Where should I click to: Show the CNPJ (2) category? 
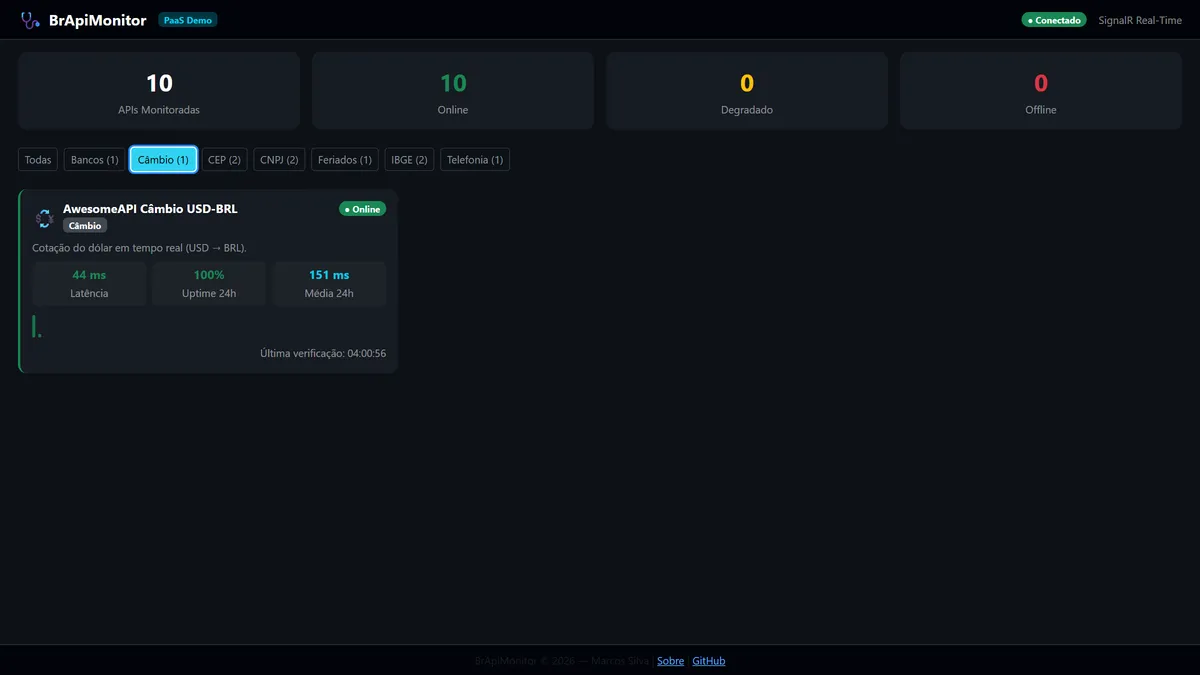coord(279,160)
